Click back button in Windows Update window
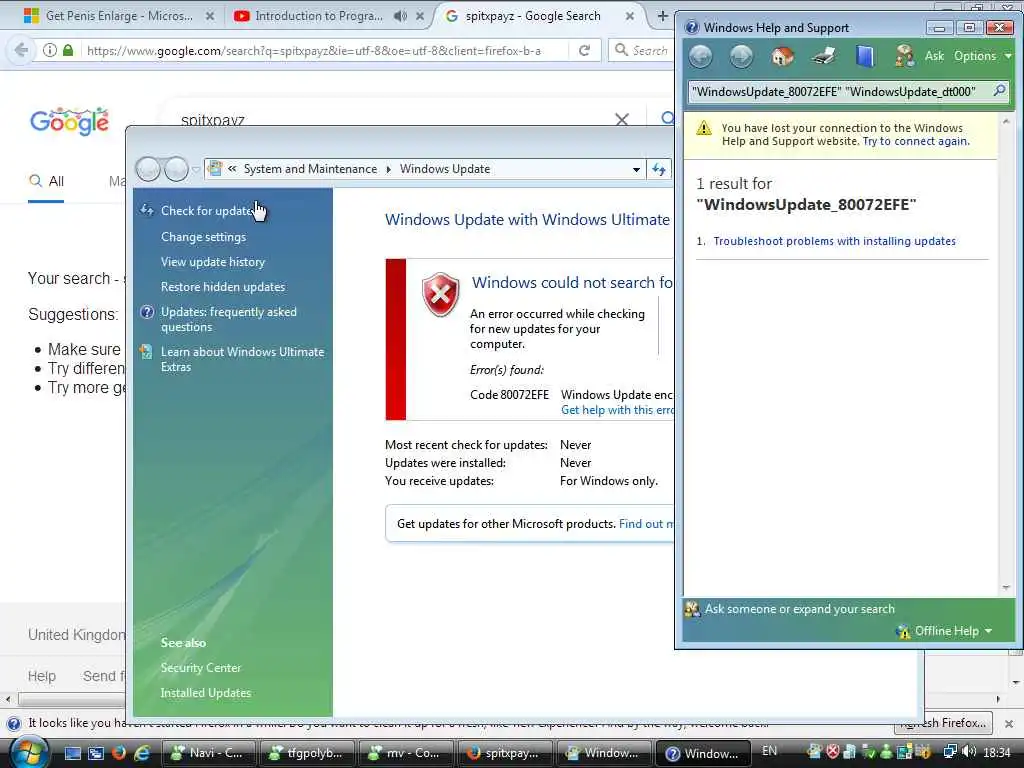Screen dimensions: 1024x768 tap(148, 169)
